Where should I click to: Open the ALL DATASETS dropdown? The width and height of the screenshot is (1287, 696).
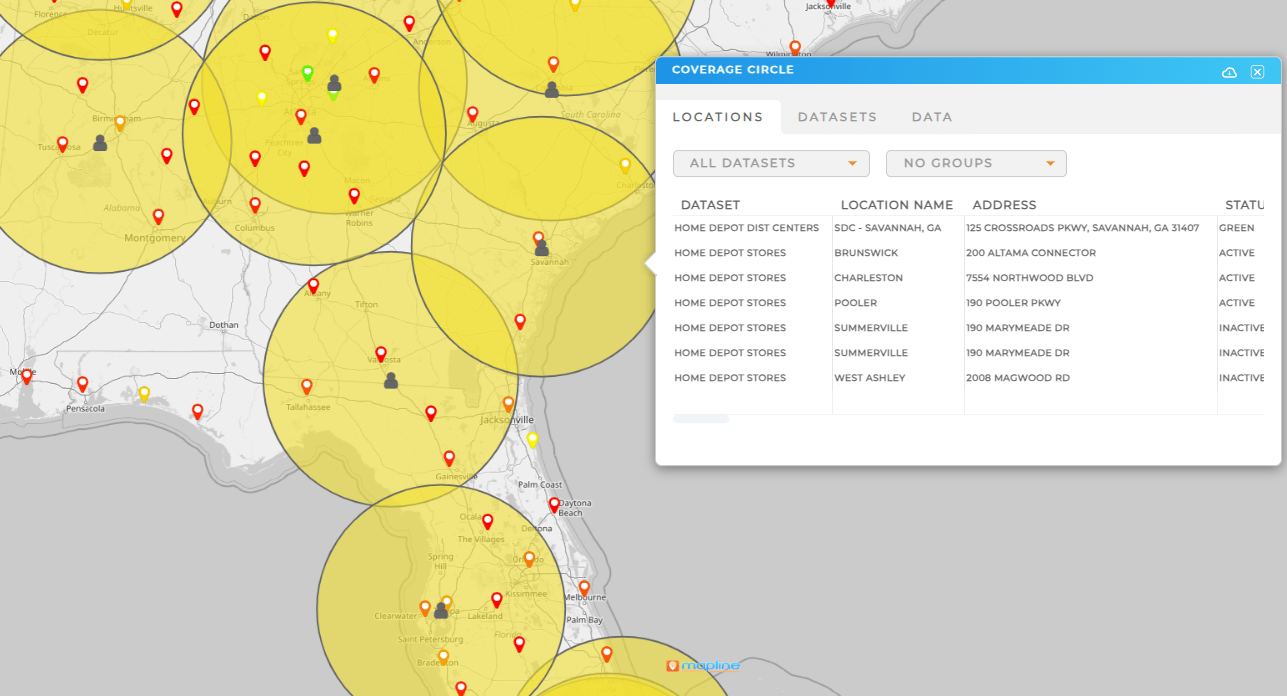771,163
